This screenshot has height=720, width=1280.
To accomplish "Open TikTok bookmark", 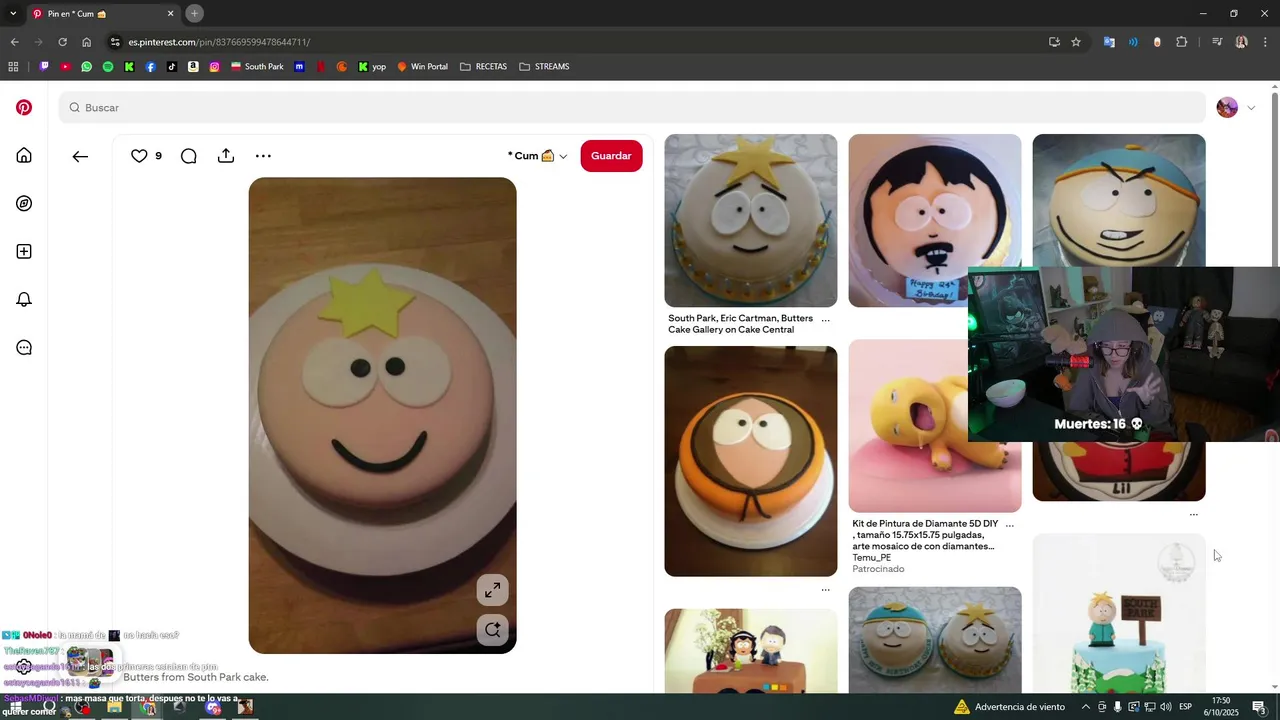I will tap(172, 67).
